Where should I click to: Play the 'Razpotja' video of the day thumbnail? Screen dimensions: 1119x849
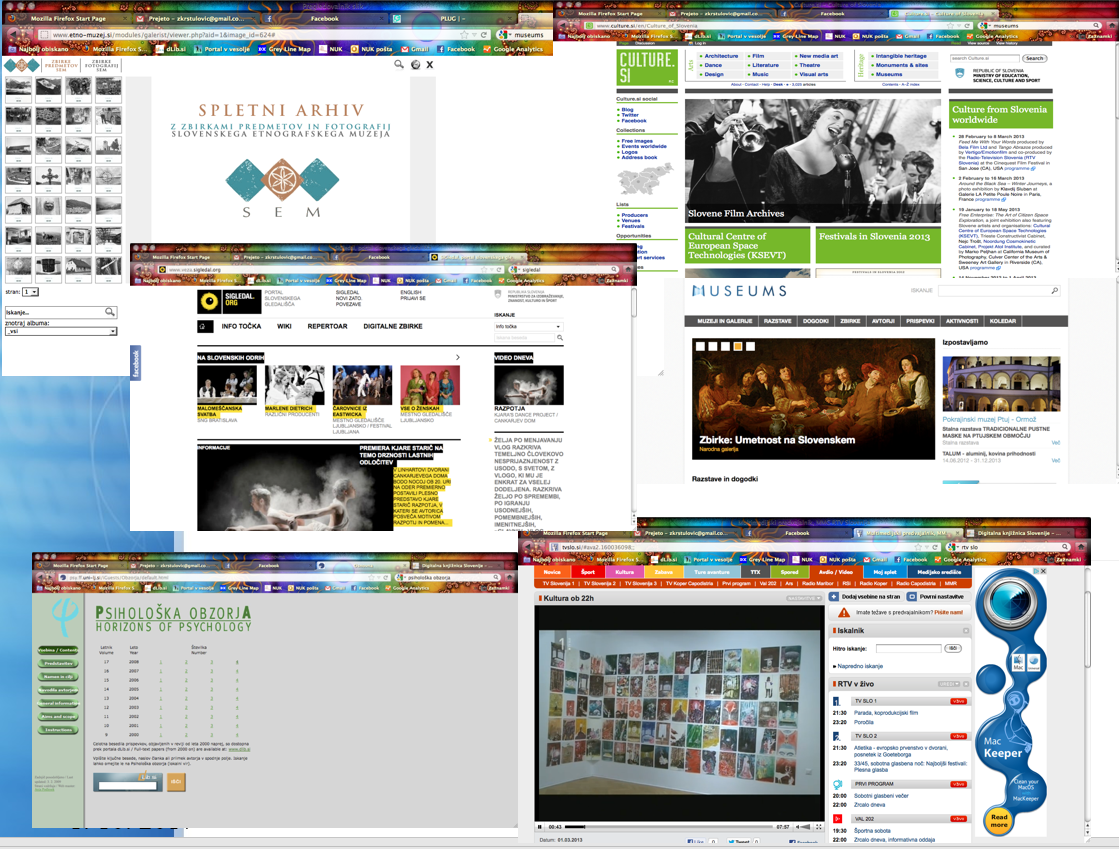(529, 385)
